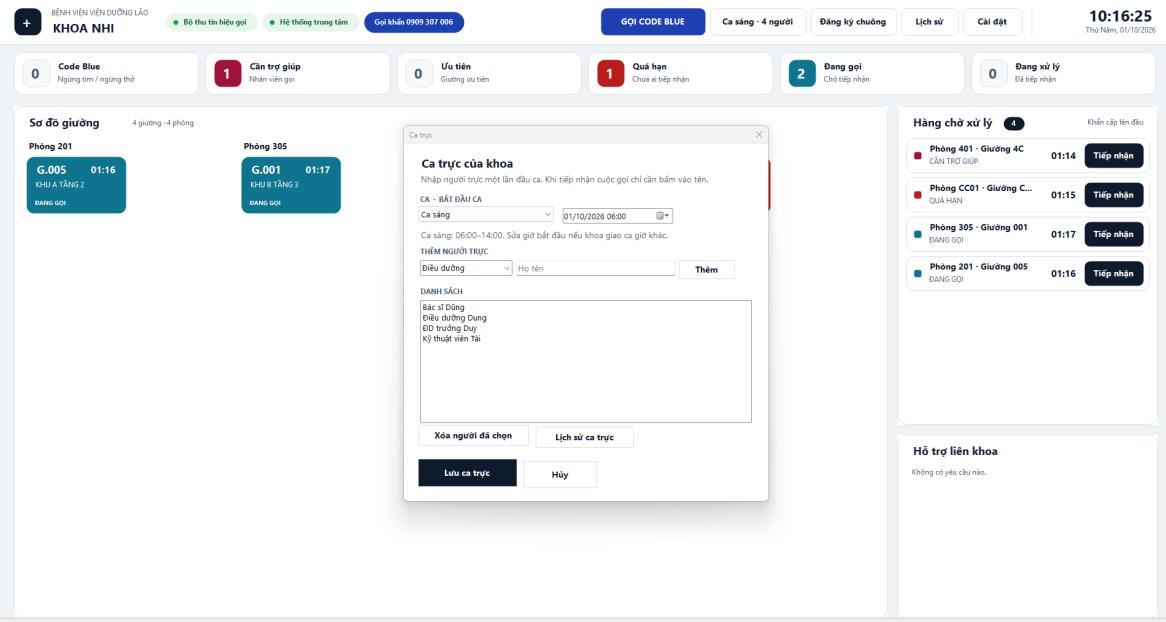Screen dimensions: 1166x622
Task: Click the plus logo beside KHOA NHI
Action: 28,22
